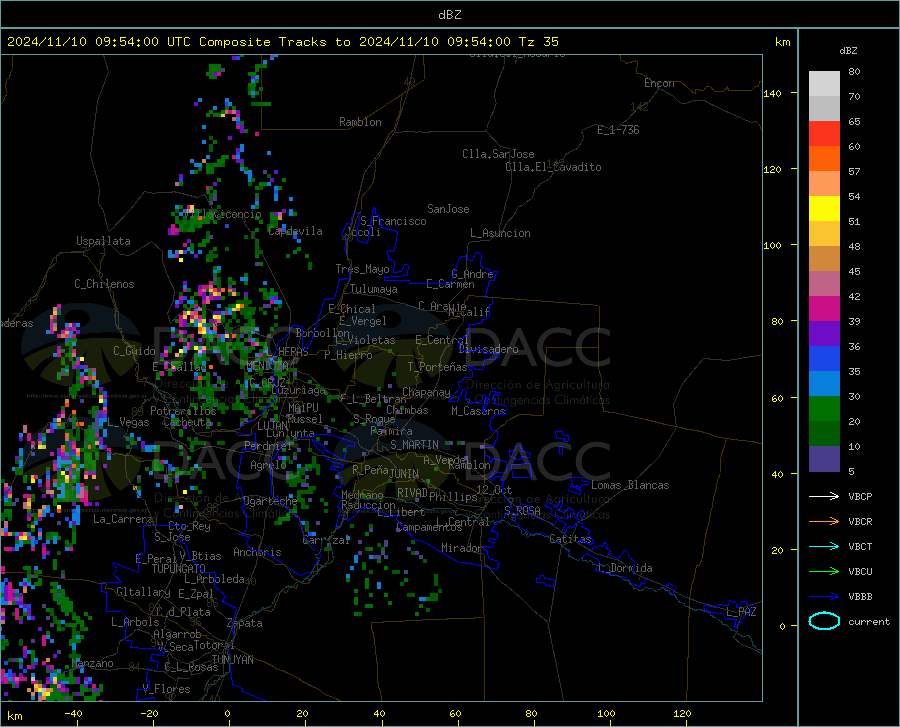
Task: Click the Ramblon label near top
Action: click(x=360, y=122)
